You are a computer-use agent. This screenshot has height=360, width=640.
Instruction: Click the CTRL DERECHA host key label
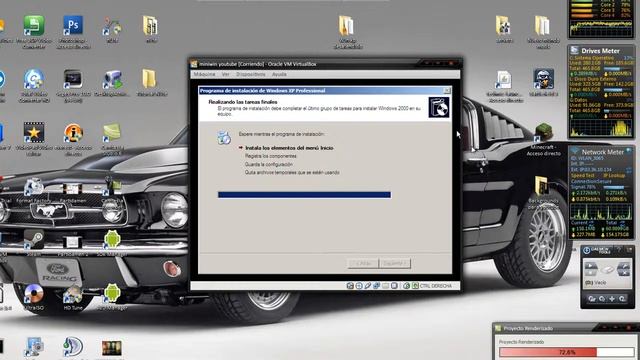click(x=436, y=286)
